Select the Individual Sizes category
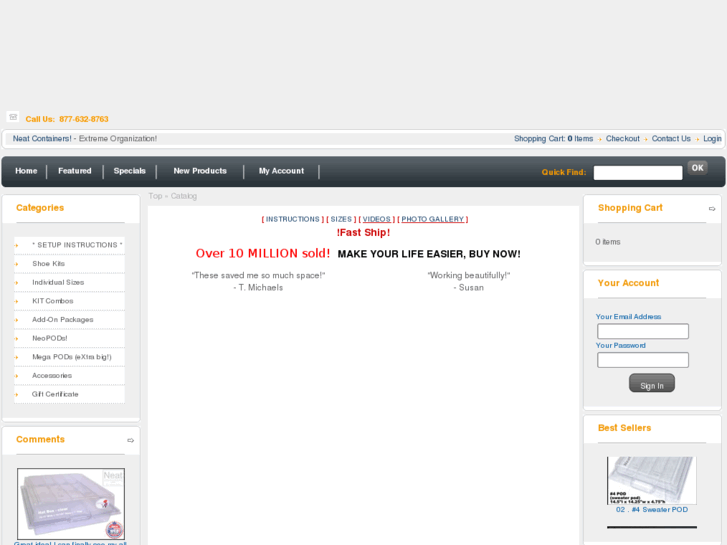Viewport: 727px width, 545px height. click(x=58, y=282)
